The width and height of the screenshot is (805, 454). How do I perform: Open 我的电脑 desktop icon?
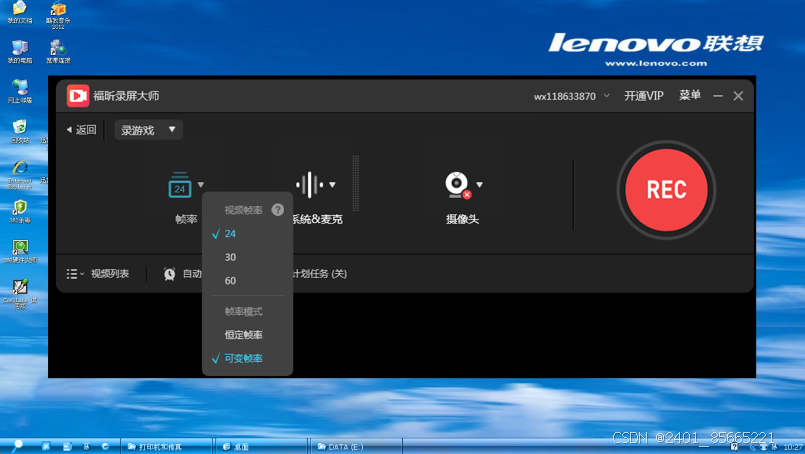point(20,52)
